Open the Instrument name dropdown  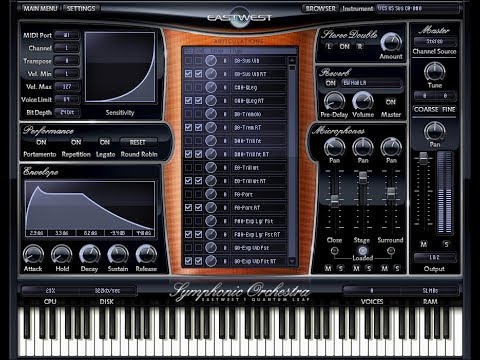417,9
